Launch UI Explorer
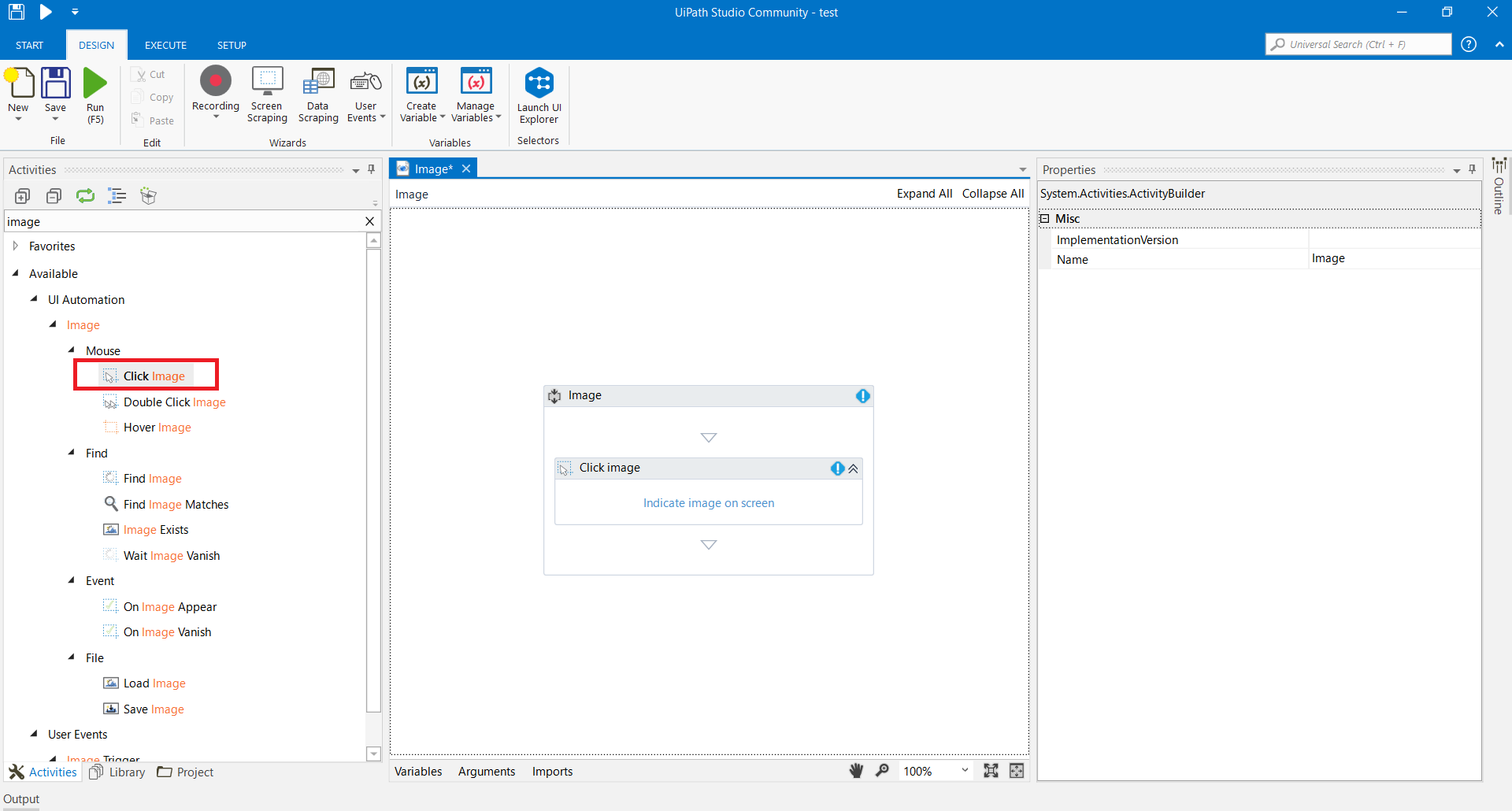This screenshot has height=811, width=1512. pyautogui.click(x=539, y=93)
